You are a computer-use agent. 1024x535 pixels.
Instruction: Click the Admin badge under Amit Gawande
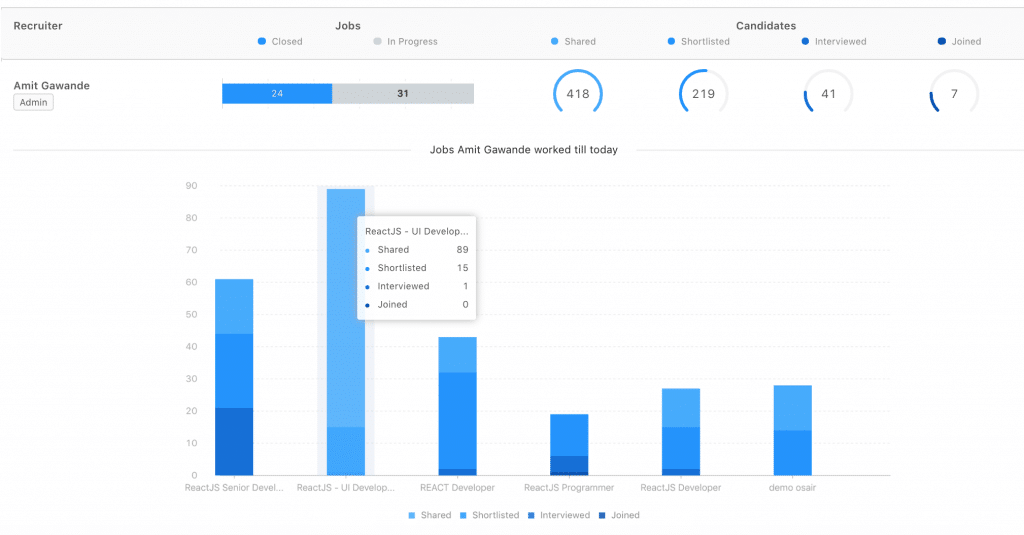point(33,103)
